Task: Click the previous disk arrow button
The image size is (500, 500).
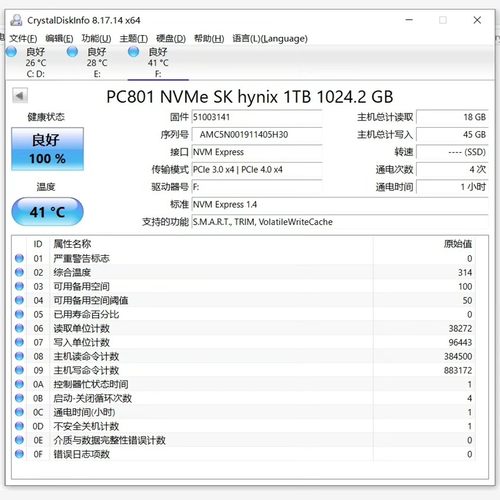Action: (x=20, y=96)
